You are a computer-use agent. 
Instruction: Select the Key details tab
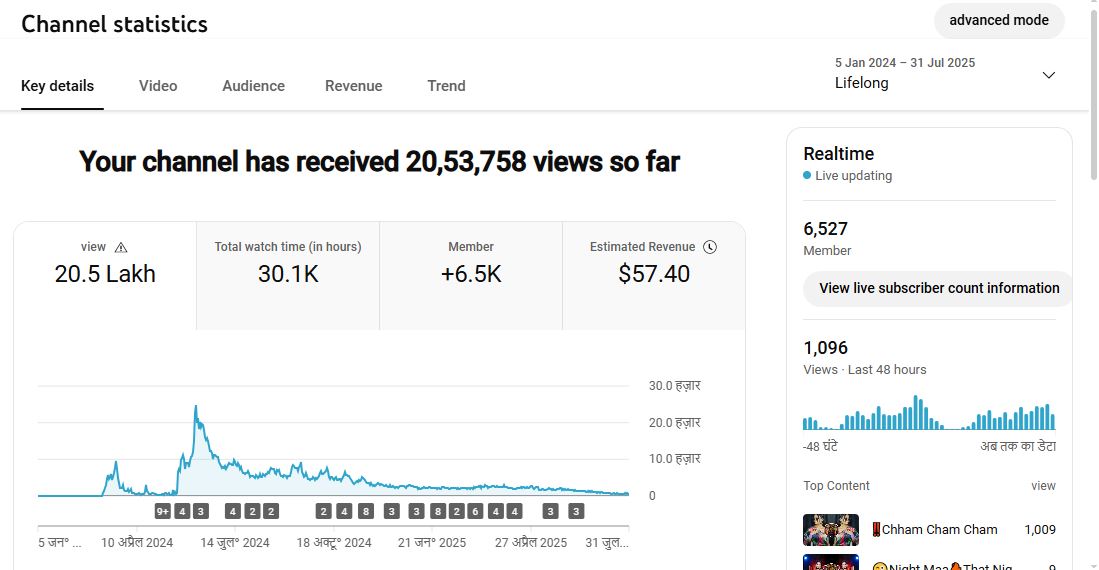coord(57,86)
